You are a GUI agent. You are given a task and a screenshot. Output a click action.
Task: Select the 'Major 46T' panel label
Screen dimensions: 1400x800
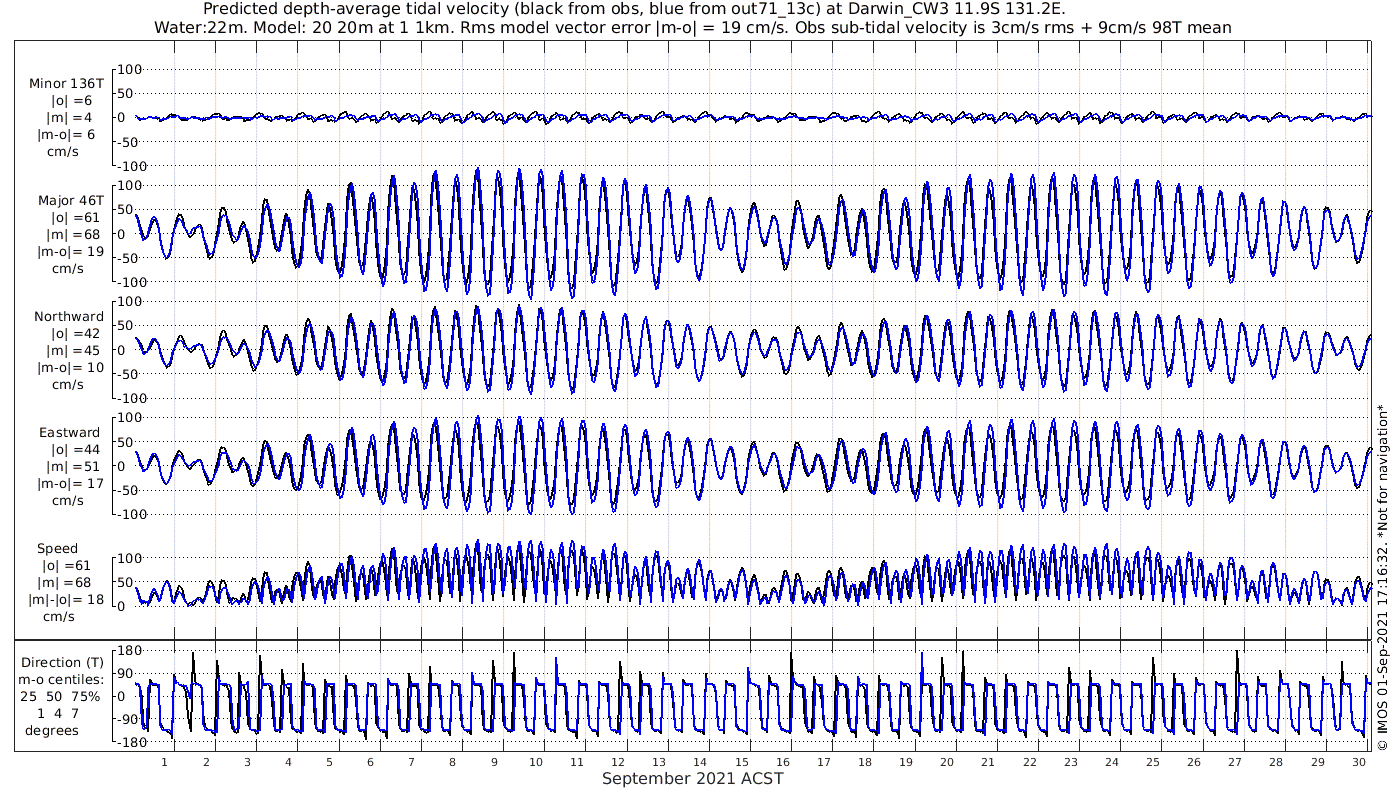[69, 200]
